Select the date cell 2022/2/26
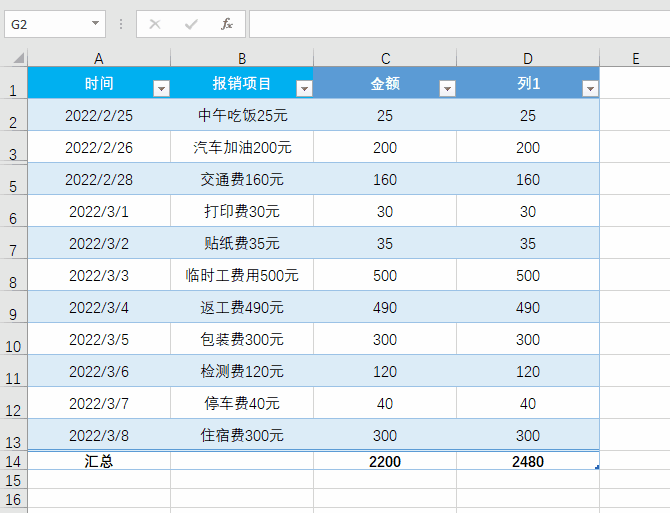Viewport: 670px width, 513px height. [x=99, y=147]
